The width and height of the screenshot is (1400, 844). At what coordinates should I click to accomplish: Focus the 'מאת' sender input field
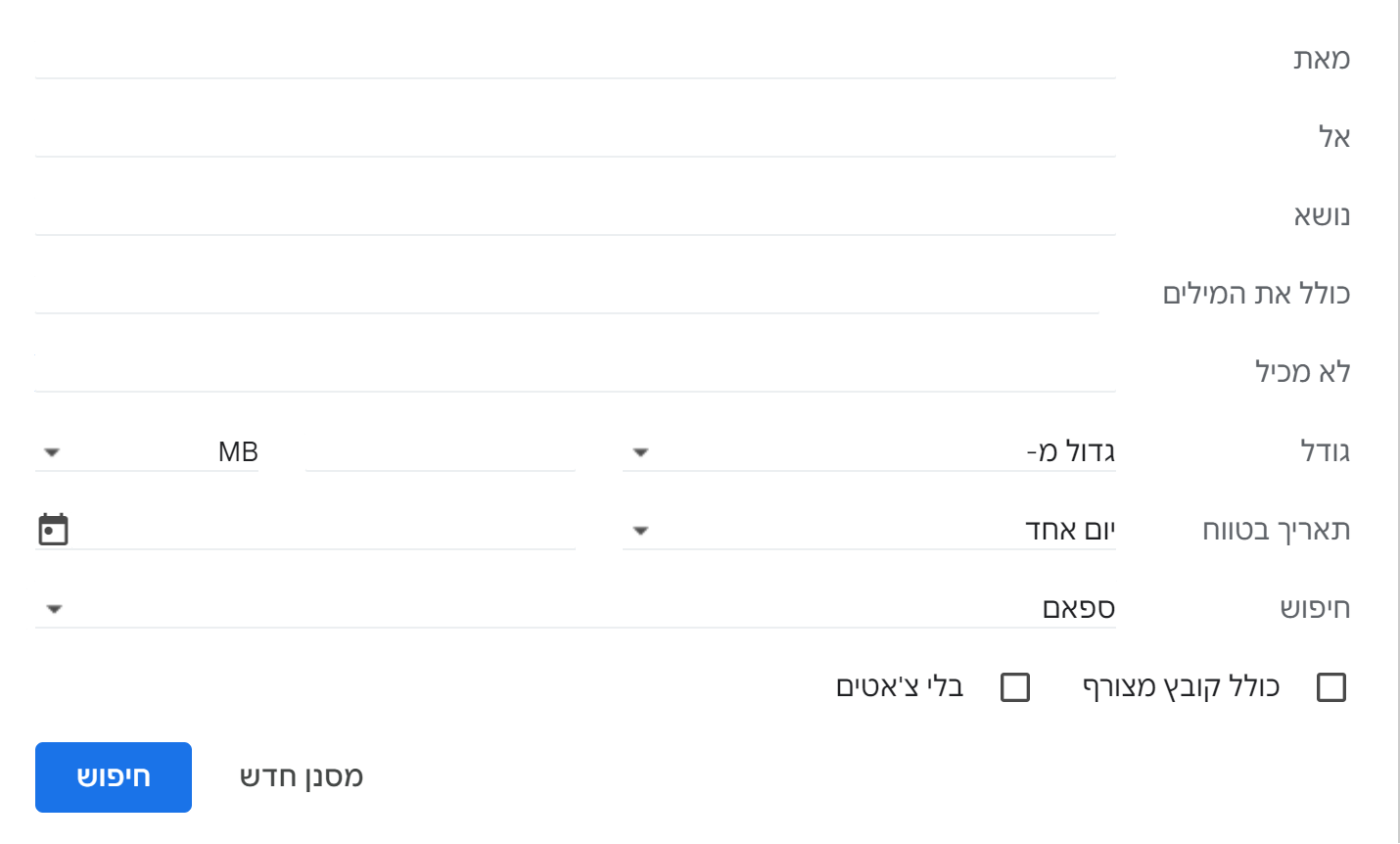(575, 59)
